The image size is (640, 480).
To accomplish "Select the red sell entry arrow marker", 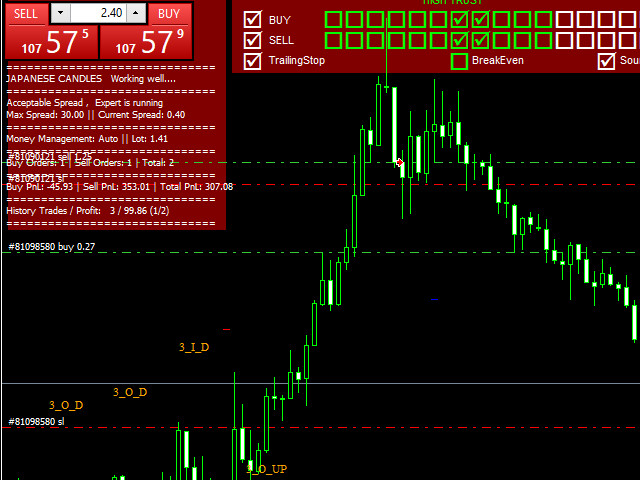I will tap(400, 162).
